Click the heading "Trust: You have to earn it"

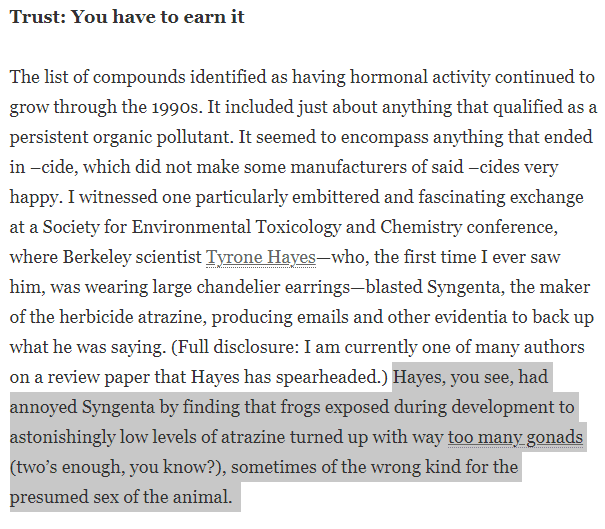point(127,17)
